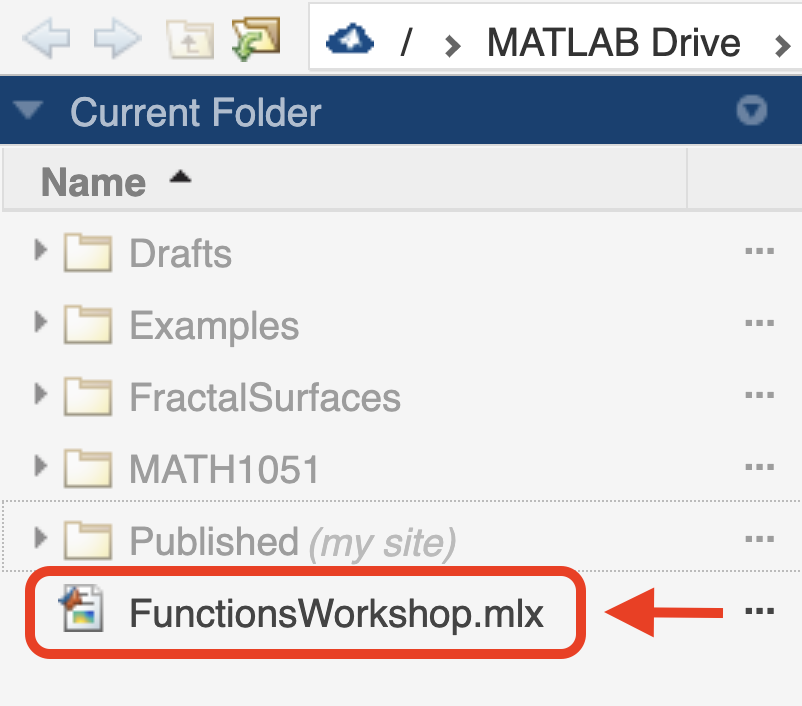Go up one folder level icon

coord(190,39)
